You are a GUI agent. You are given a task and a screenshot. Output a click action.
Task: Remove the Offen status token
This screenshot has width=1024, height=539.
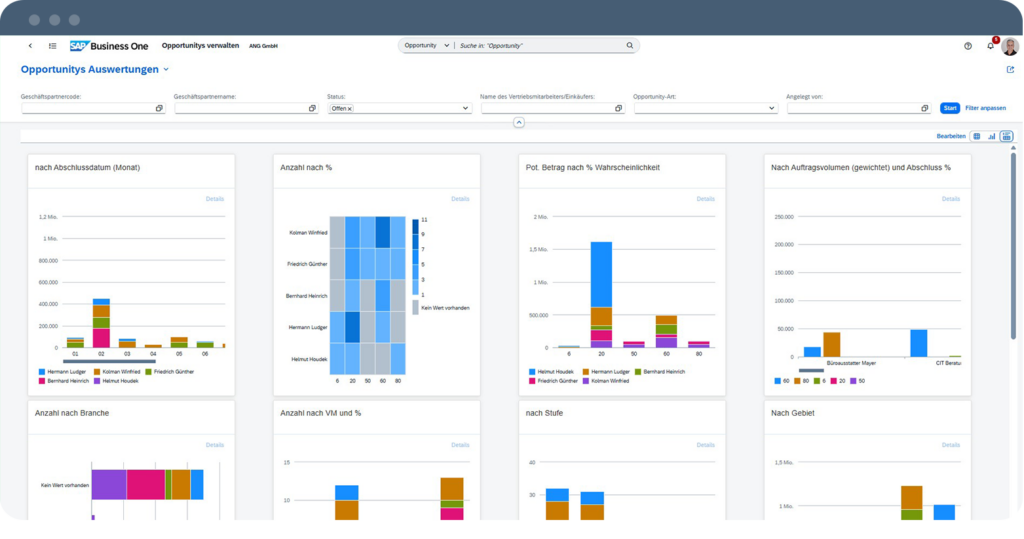(x=350, y=108)
